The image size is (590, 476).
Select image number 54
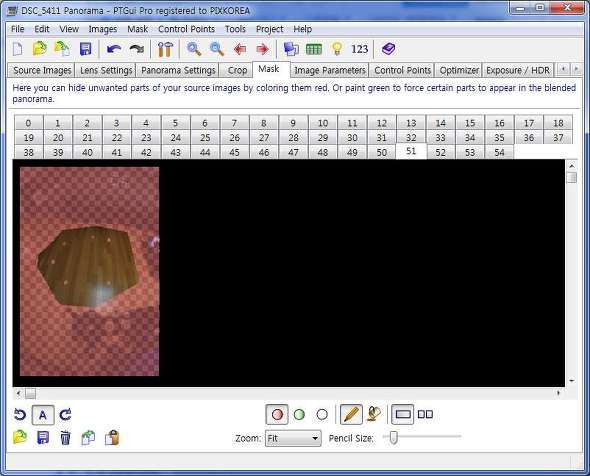[x=499, y=152]
